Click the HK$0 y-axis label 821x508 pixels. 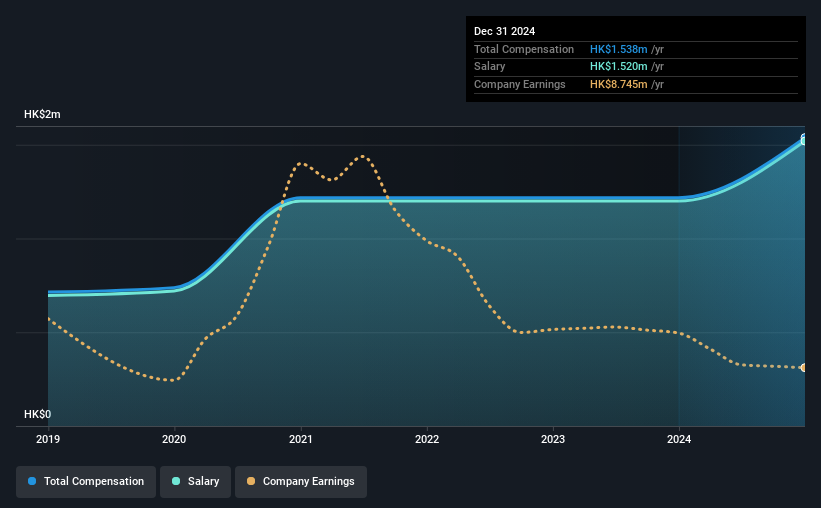point(38,414)
